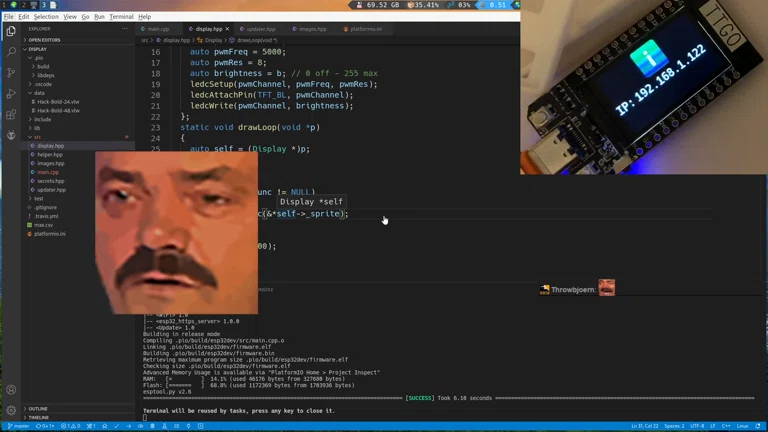Open the Run and Debug view
The width and height of the screenshot is (768, 432).
click(x=11, y=94)
